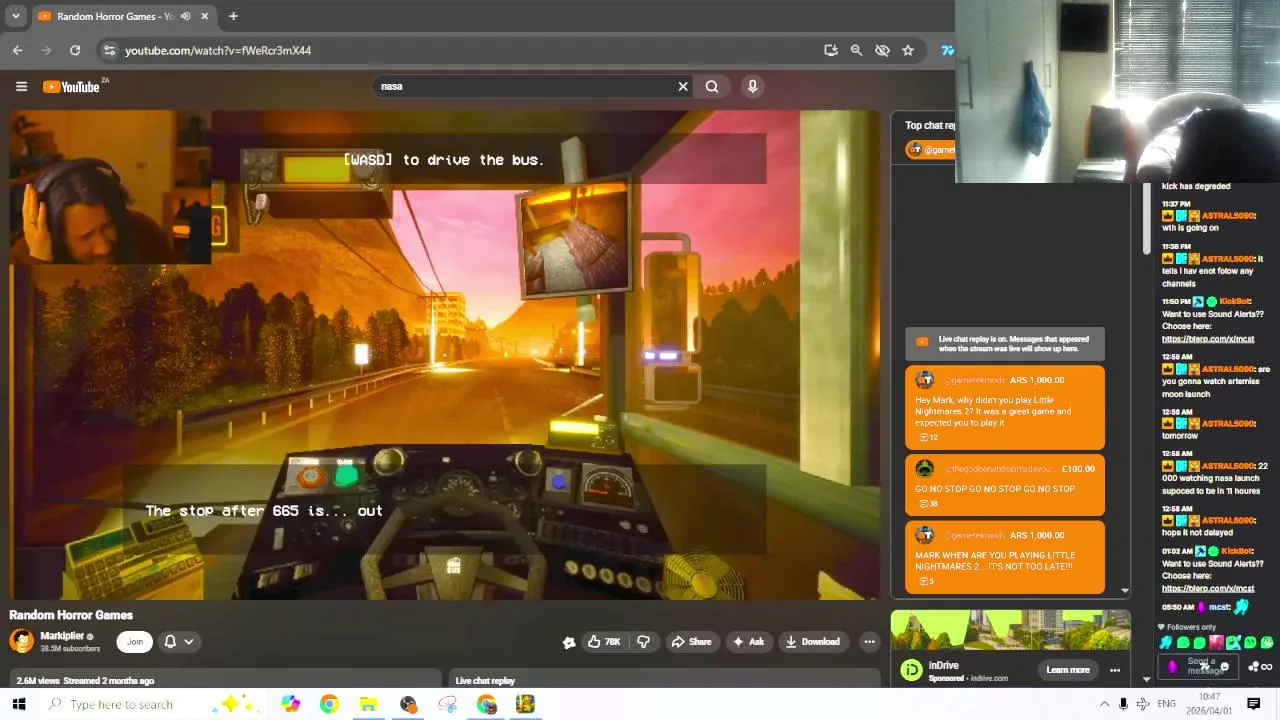This screenshot has width=1280, height=720.
Task: Click the Kick chat points infinity icon
Action: pos(1267,667)
